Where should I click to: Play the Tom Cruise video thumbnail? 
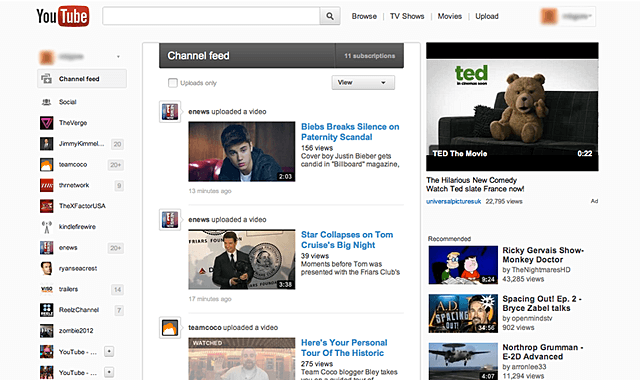click(242, 259)
